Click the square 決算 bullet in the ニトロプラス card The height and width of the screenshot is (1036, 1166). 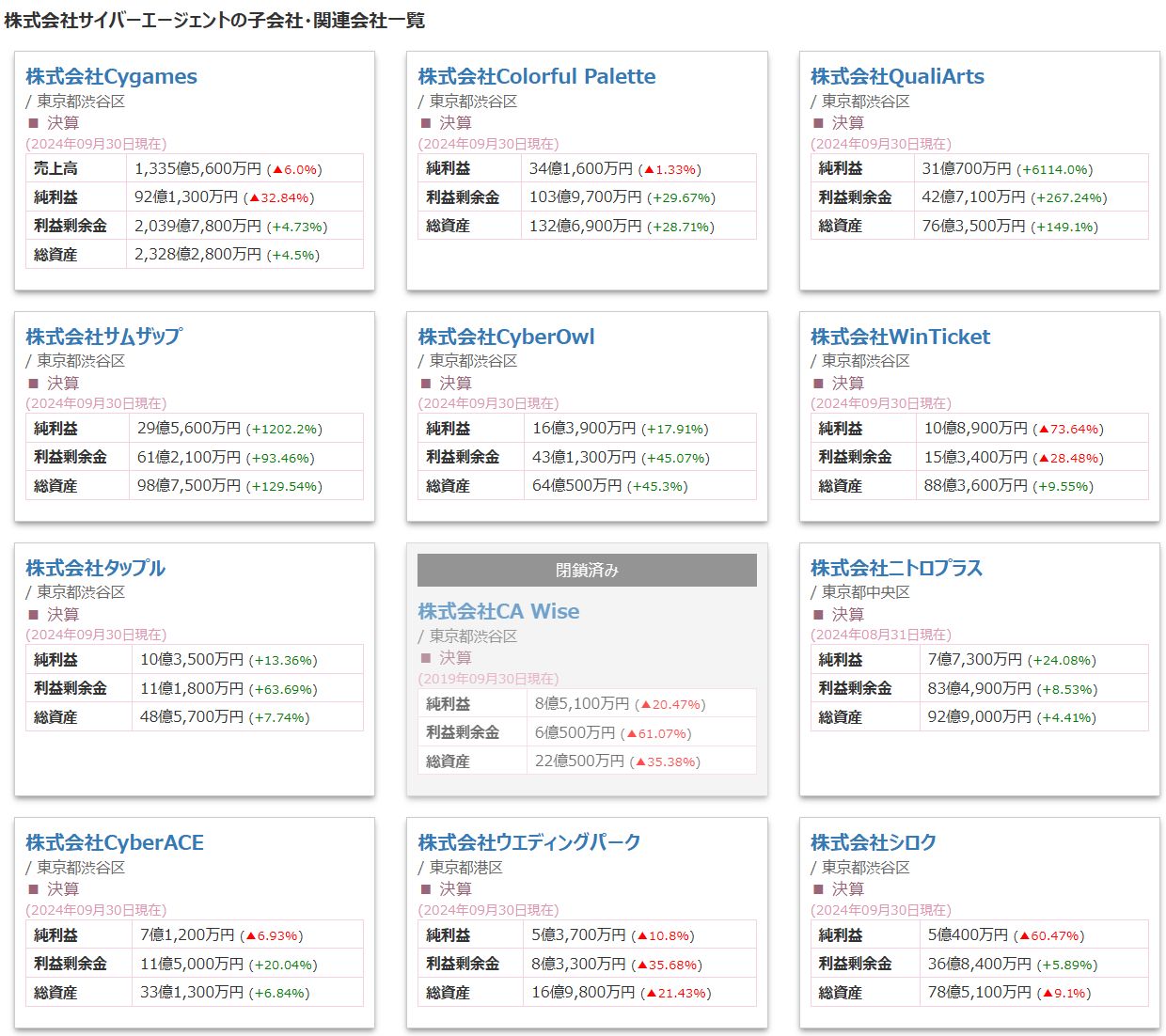[818, 615]
